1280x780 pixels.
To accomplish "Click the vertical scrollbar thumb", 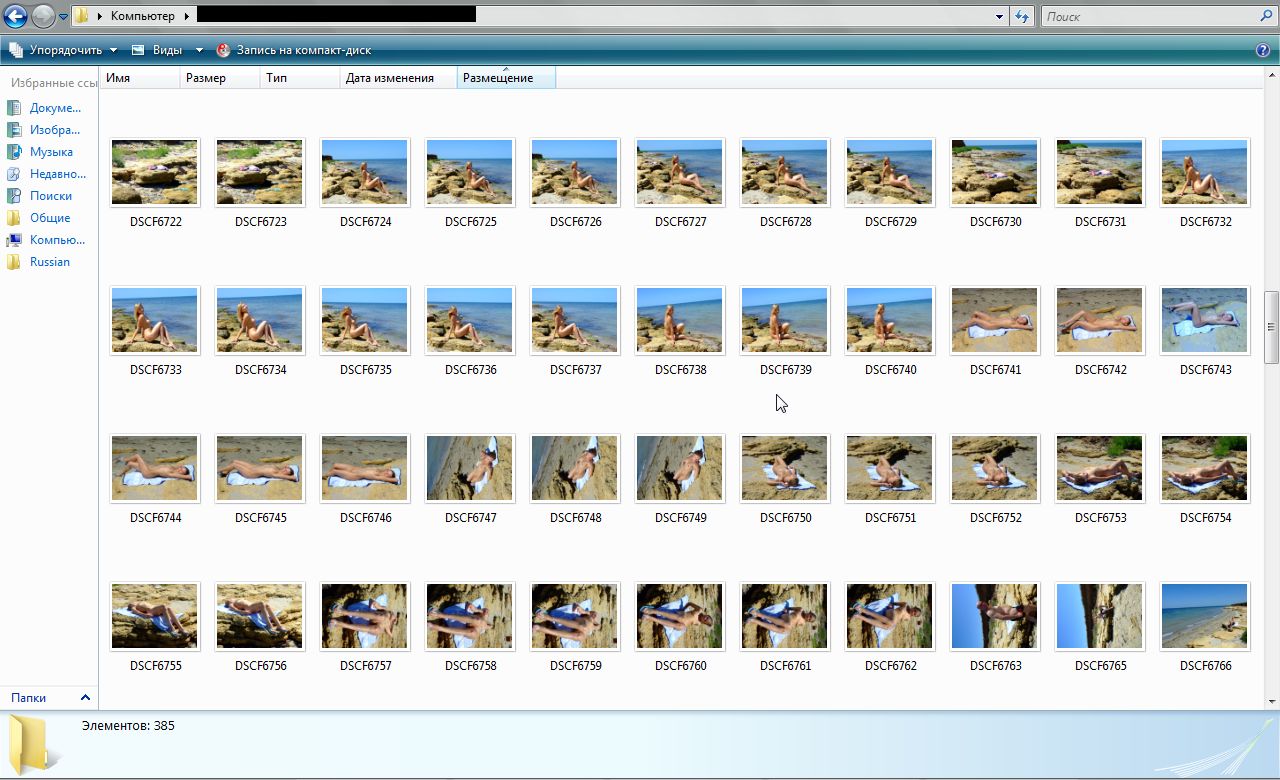I will click(x=1271, y=327).
